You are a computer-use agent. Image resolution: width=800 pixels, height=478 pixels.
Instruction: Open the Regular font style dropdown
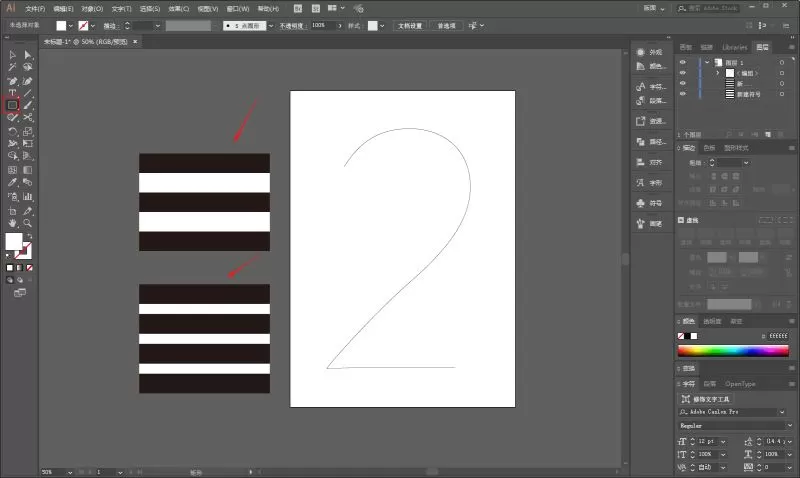(790, 425)
